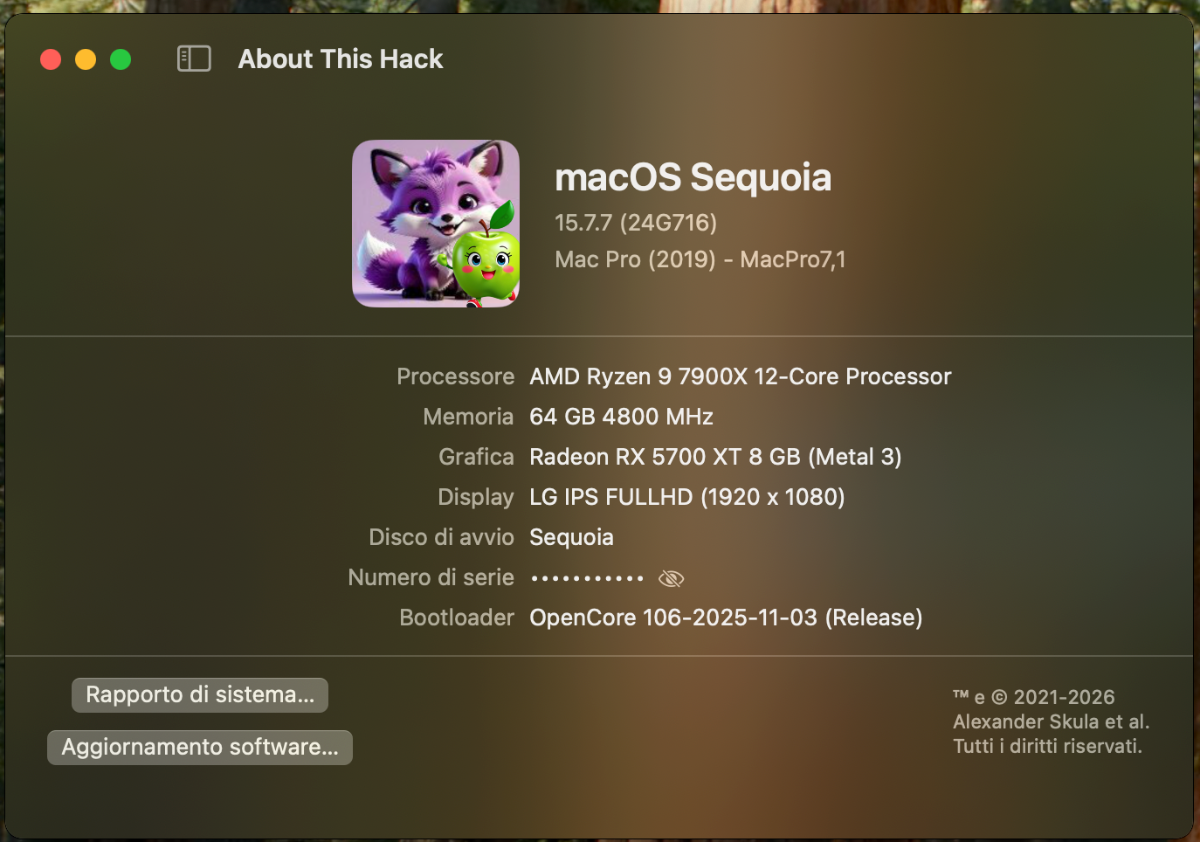Minimize the window with yellow button
The width and height of the screenshot is (1200, 842).
click(x=85, y=60)
